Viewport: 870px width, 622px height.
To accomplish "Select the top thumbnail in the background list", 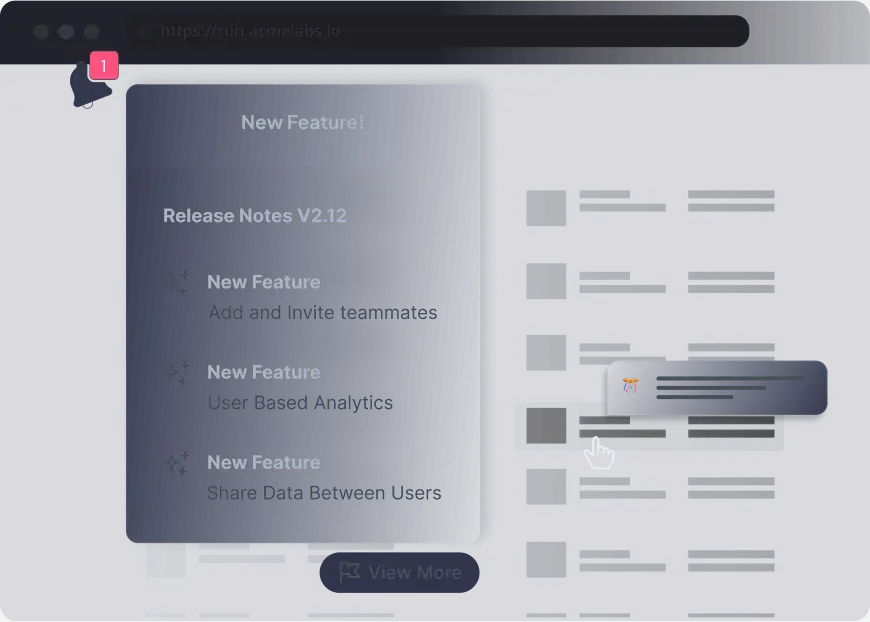I will pos(546,207).
